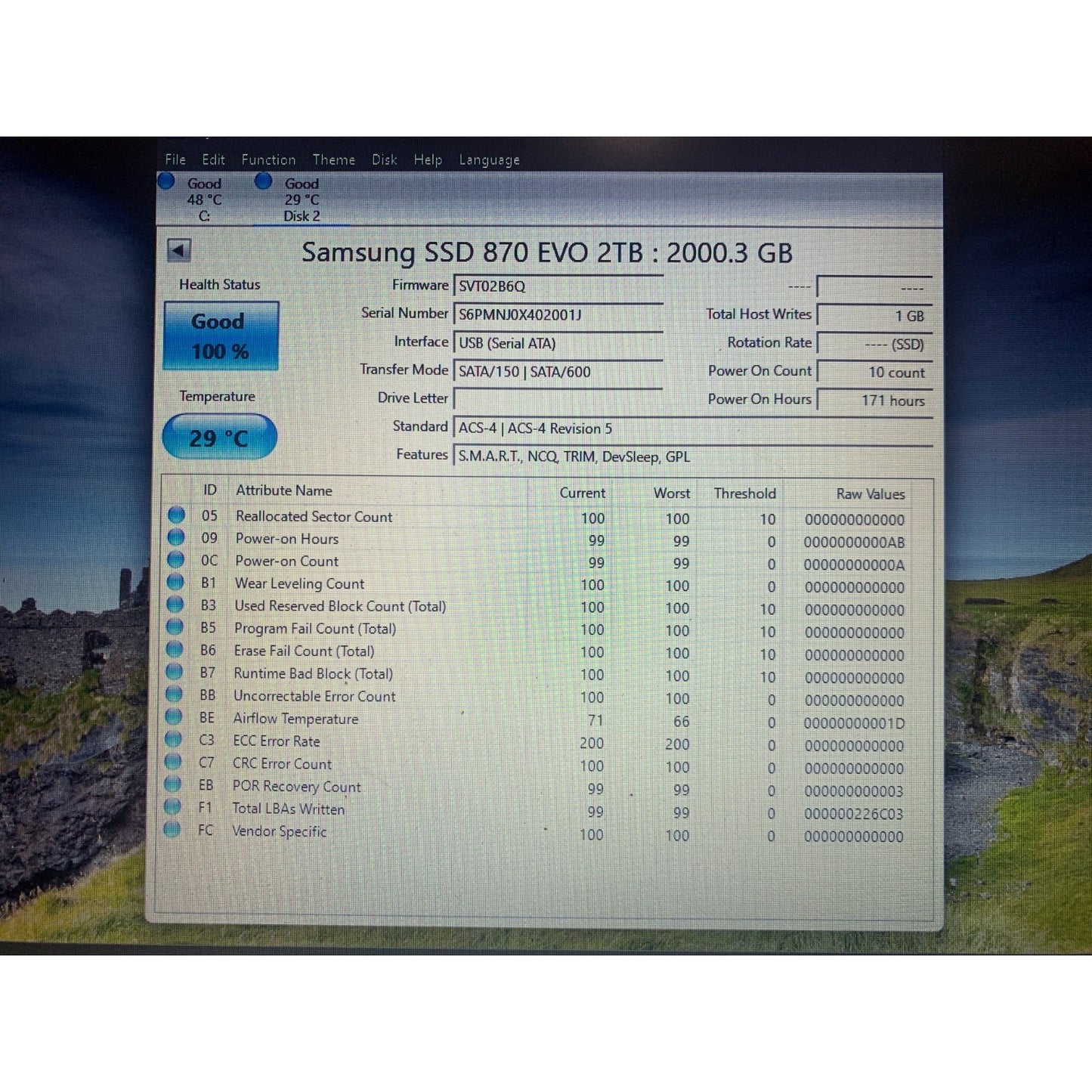Click the Current column header
Screen dimensions: 1092x1092
coord(582,493)
